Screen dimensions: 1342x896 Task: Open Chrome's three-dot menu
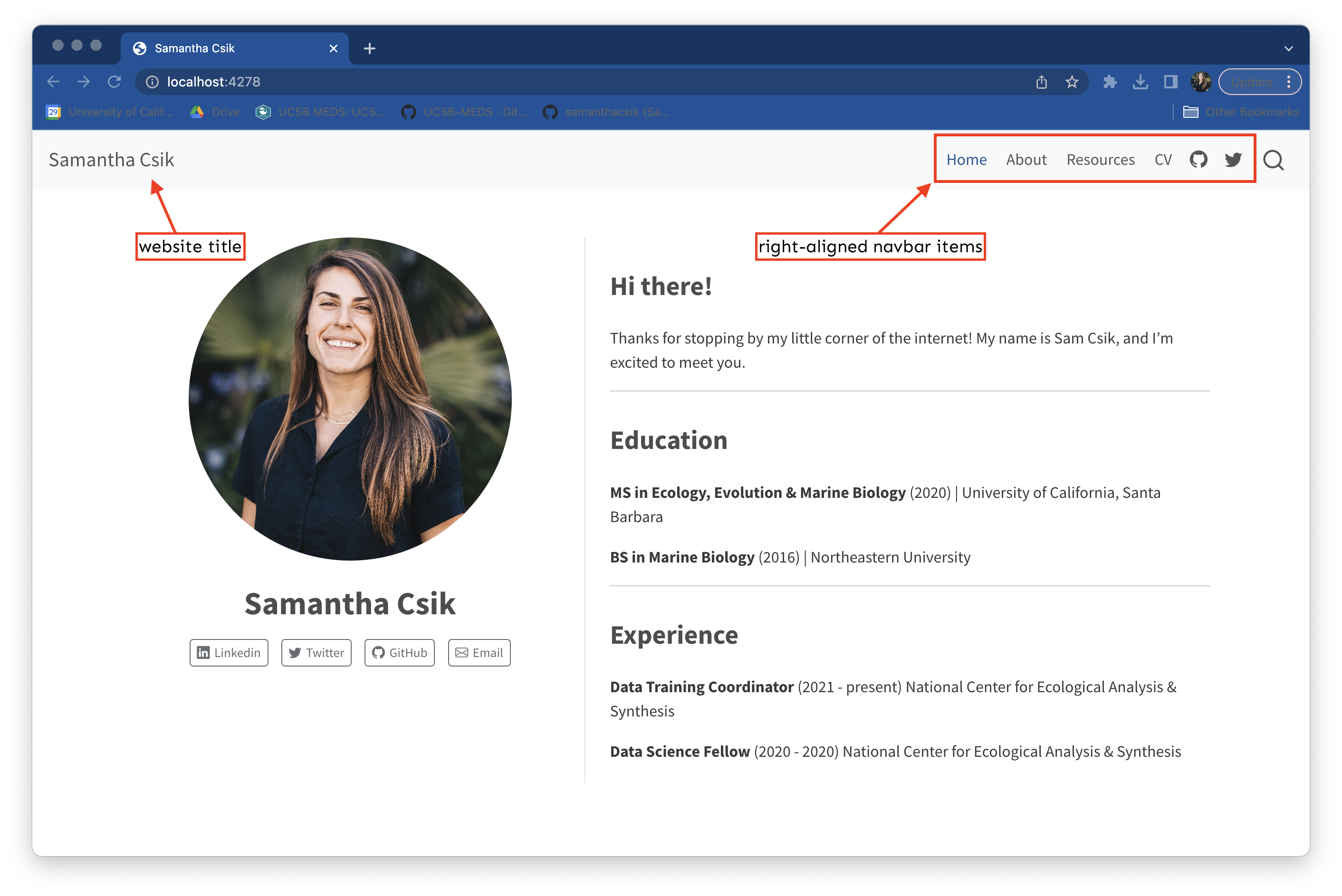1289,82
